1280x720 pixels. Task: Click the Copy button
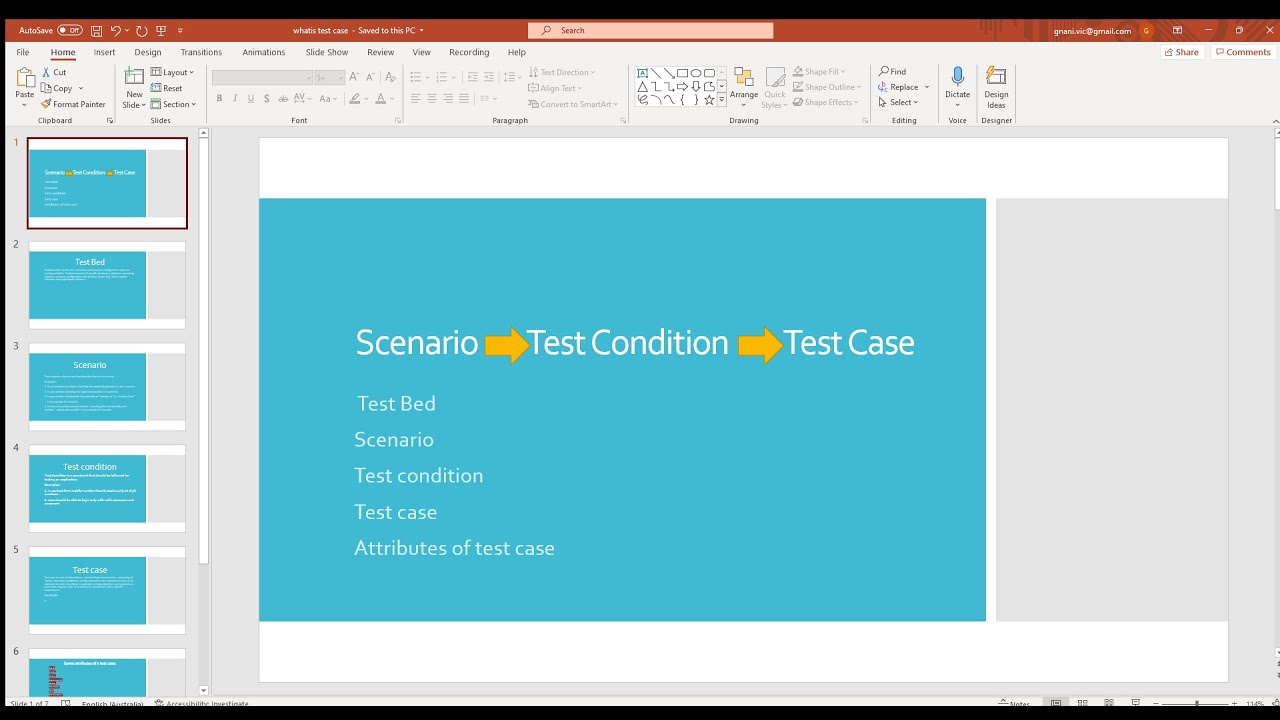coord(56,88)
